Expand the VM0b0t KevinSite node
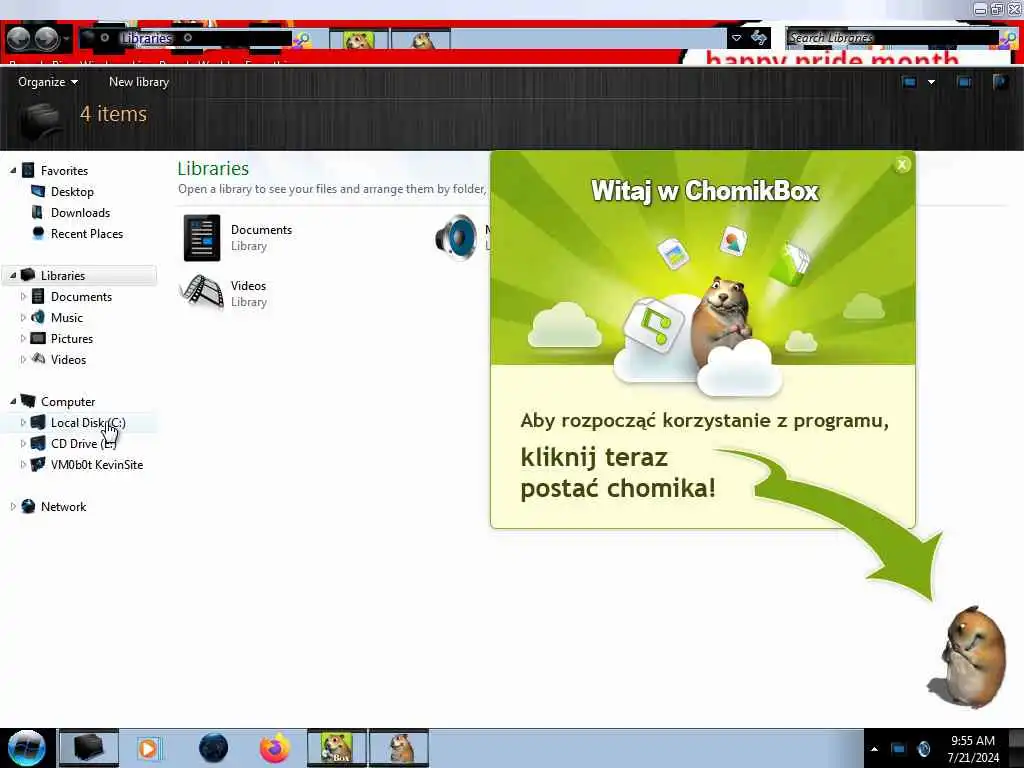The image size is (1024, 768). coord(24,464)
